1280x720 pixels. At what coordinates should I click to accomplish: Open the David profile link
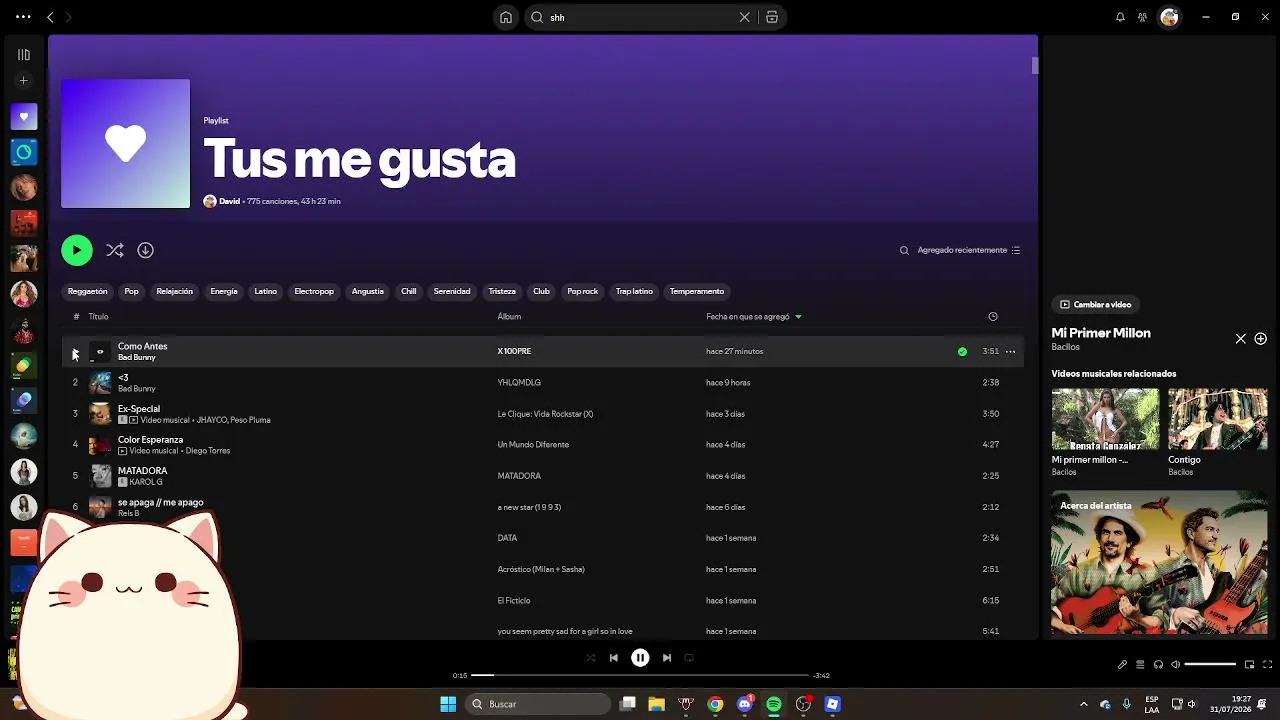pos(229,201)
